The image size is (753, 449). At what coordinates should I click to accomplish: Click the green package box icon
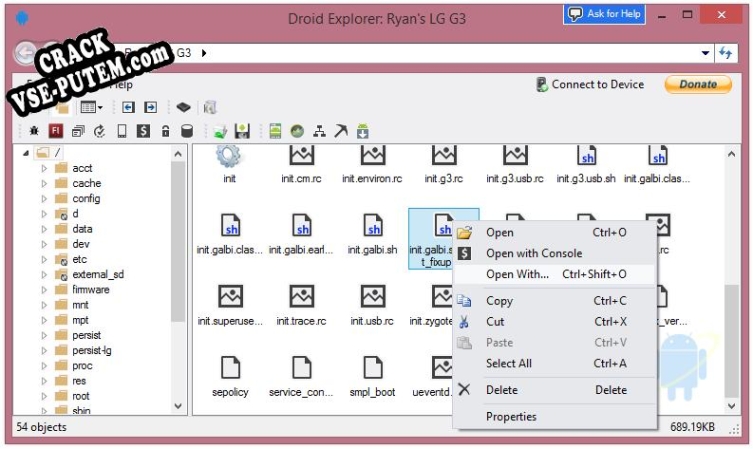pyautogui.click(x=220, y=131)
